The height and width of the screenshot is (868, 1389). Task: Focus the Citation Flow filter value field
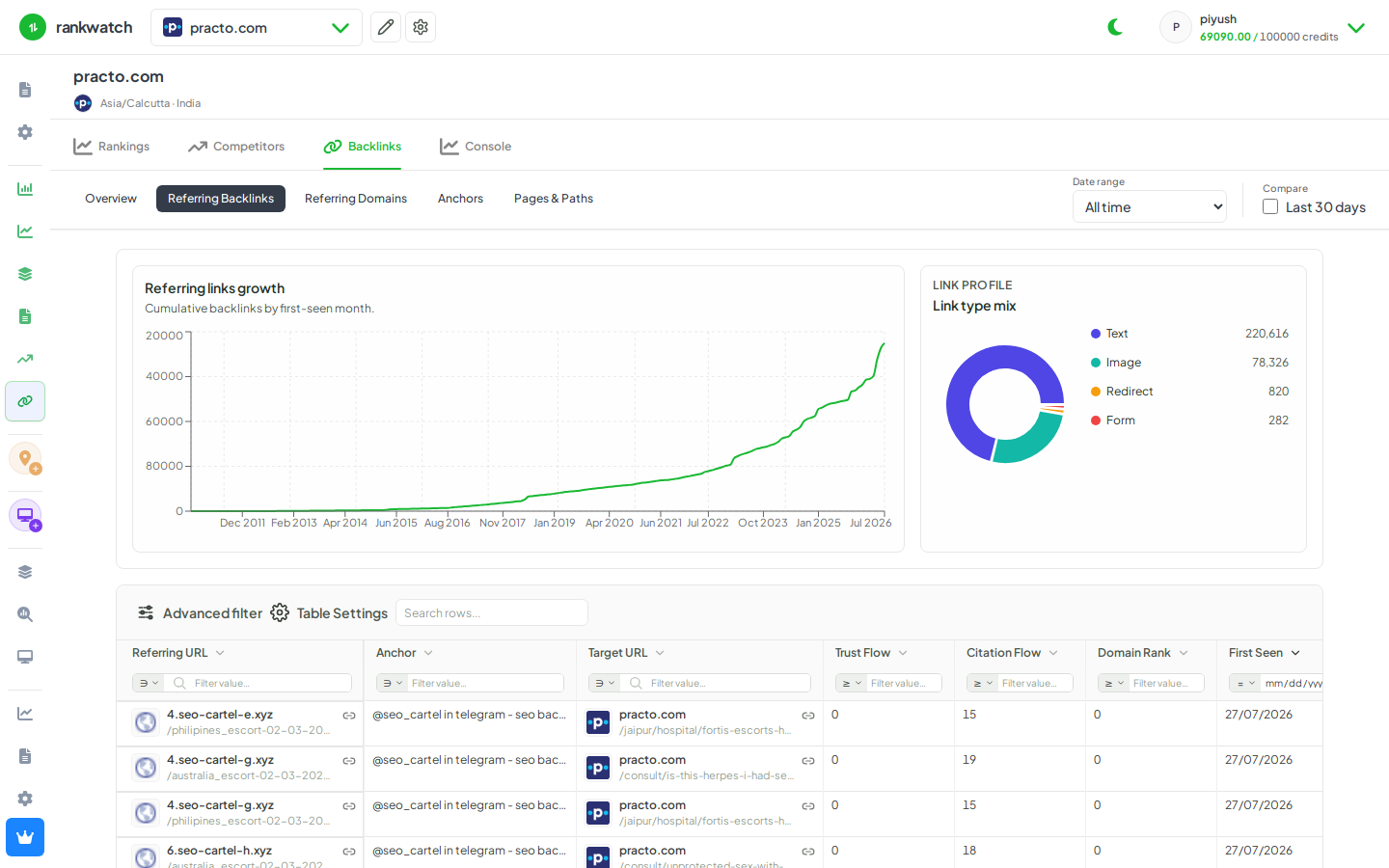coord(1036,683)
